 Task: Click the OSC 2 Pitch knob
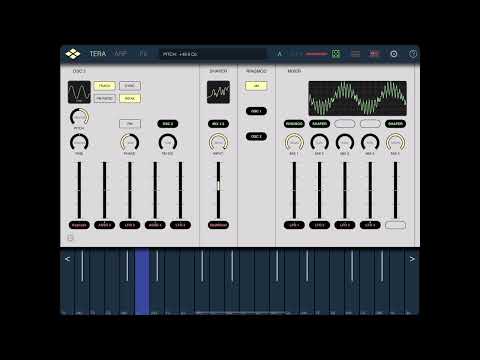click(79, 117)
